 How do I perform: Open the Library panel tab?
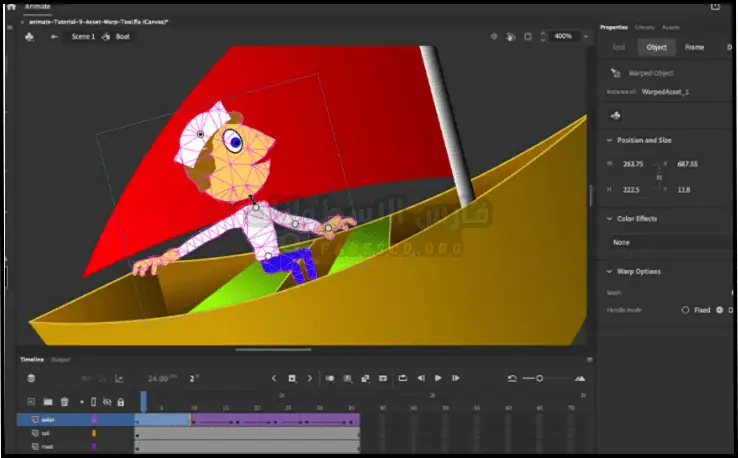(645, 27)
